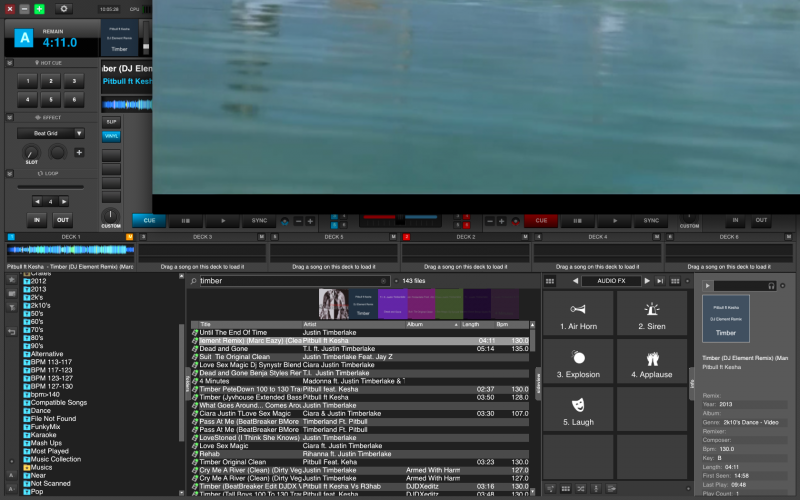The image size is (800, 500).
Task: Trigger the Explosion sample pad
Action: [x=578, y=362]
